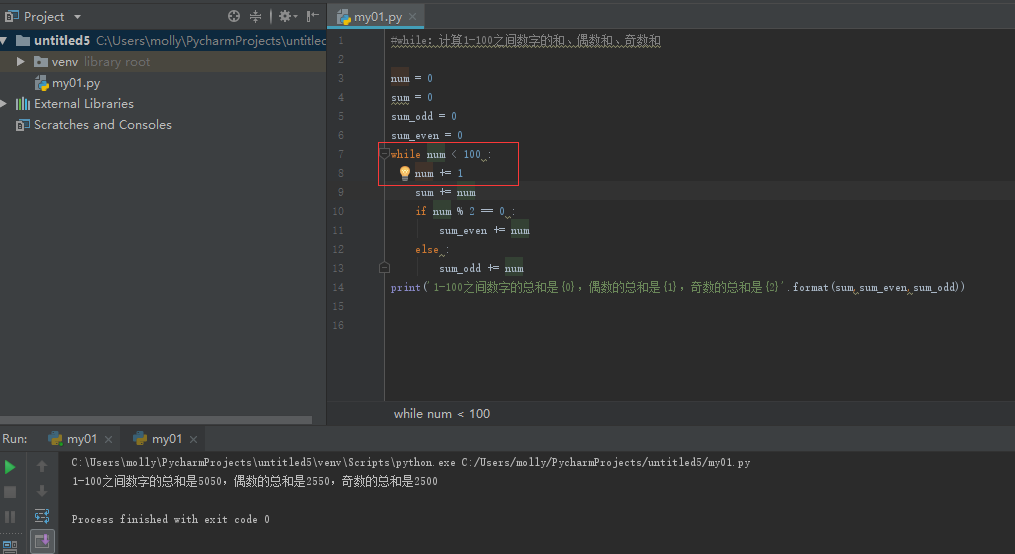
Task: Click 'Process finished with exit code 0'
Action: 170,519
